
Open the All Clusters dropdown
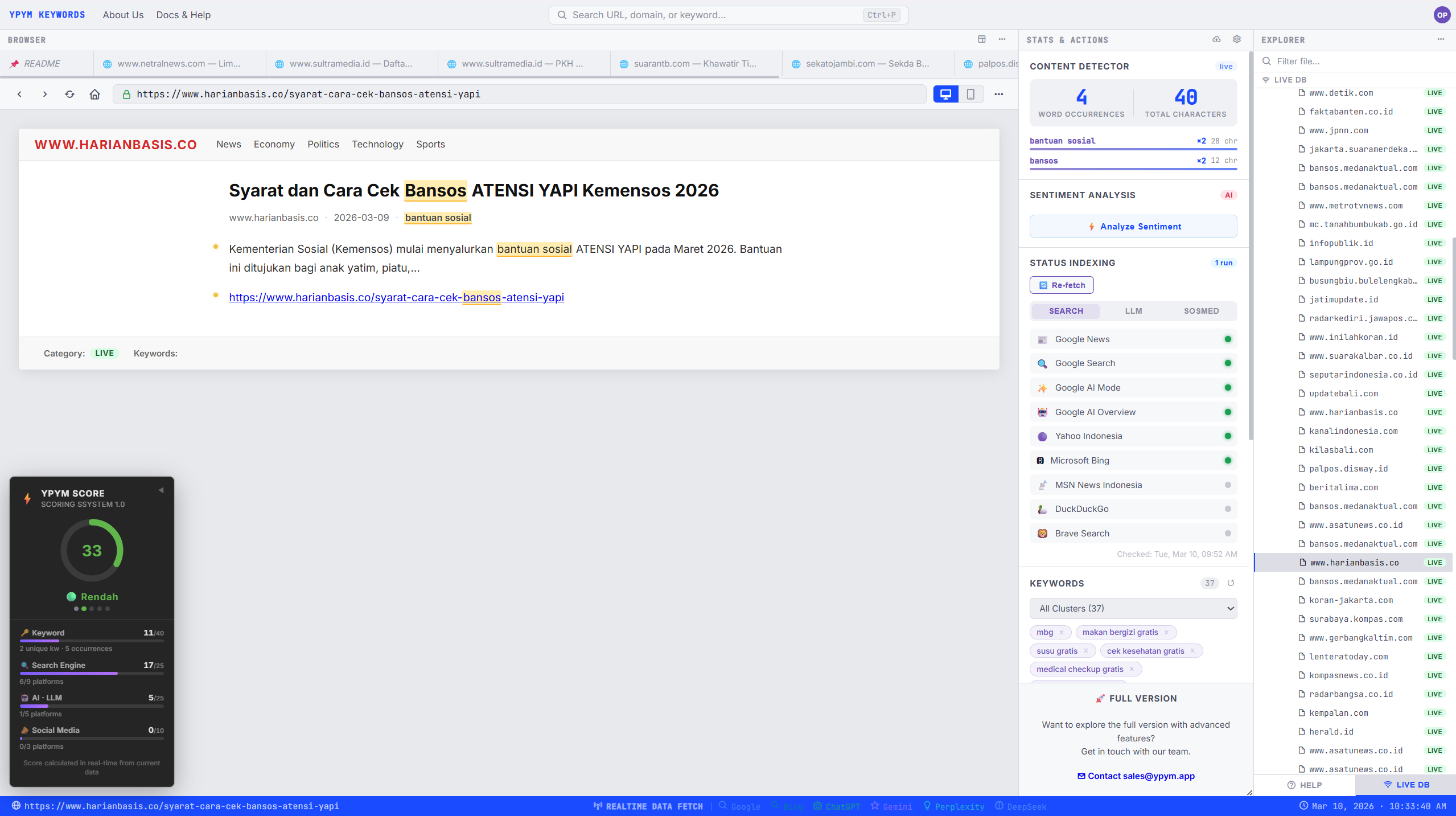coord(1133,608)
